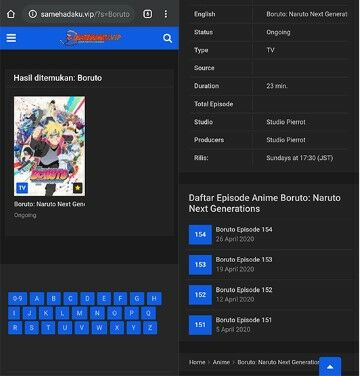Open the site info icon in address bar

point(32,14)
